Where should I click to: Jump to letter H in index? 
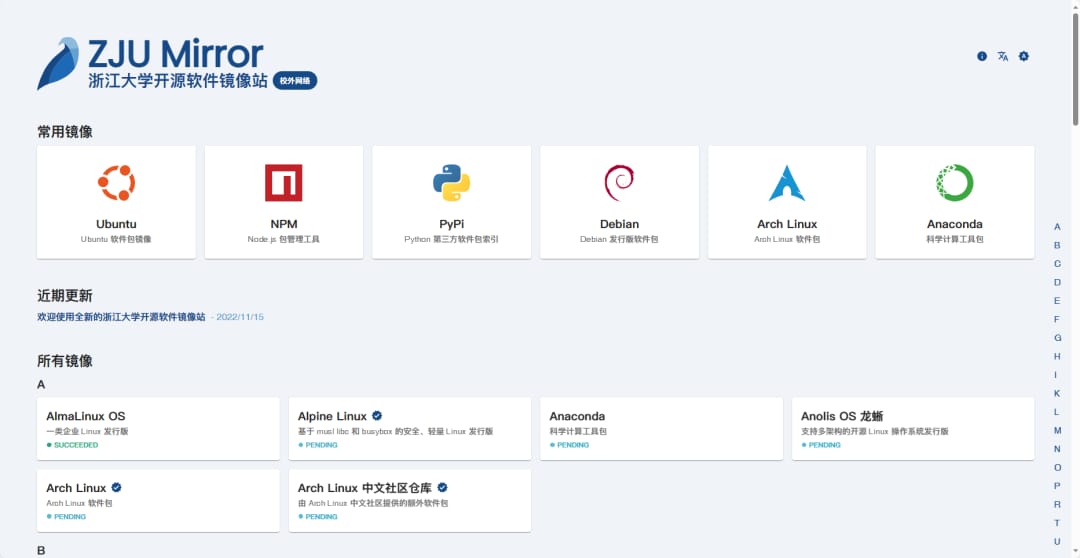click(1057, 356)
